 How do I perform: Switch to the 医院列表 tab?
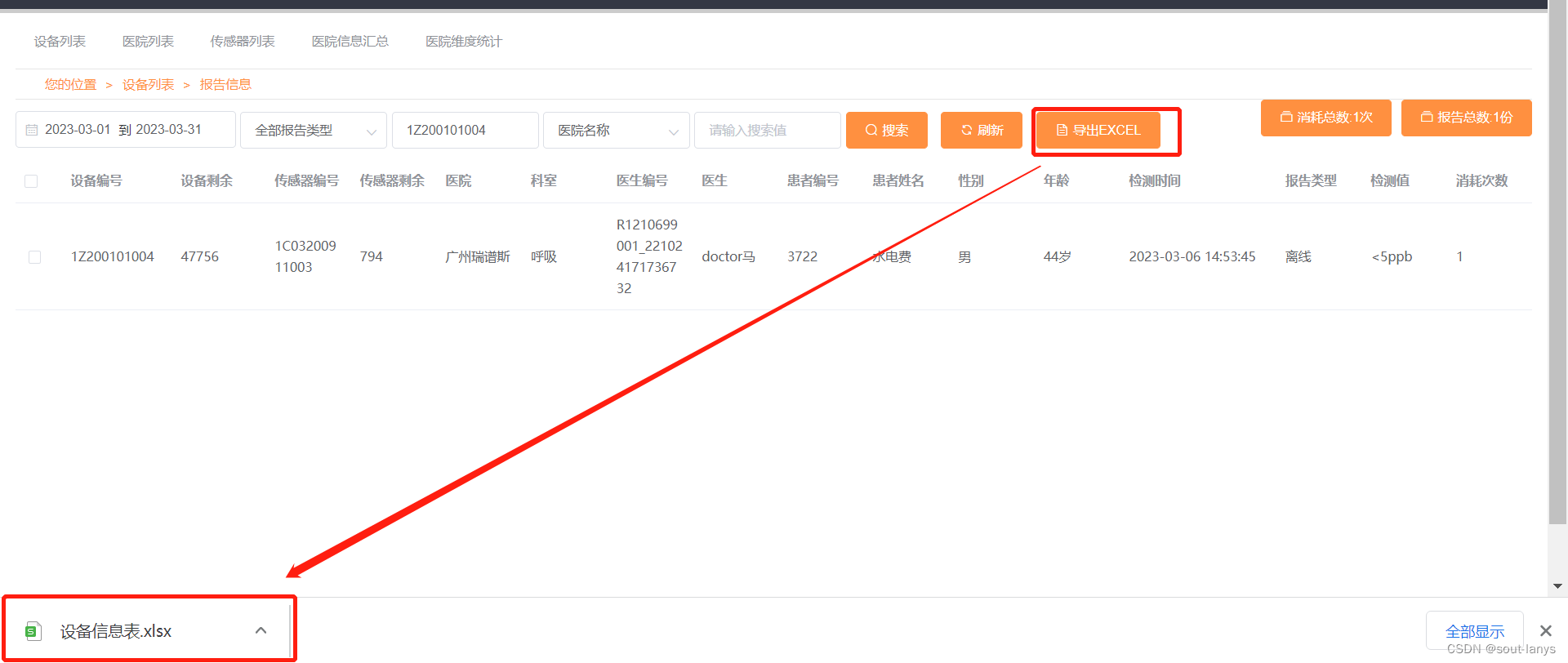point(148,42)
